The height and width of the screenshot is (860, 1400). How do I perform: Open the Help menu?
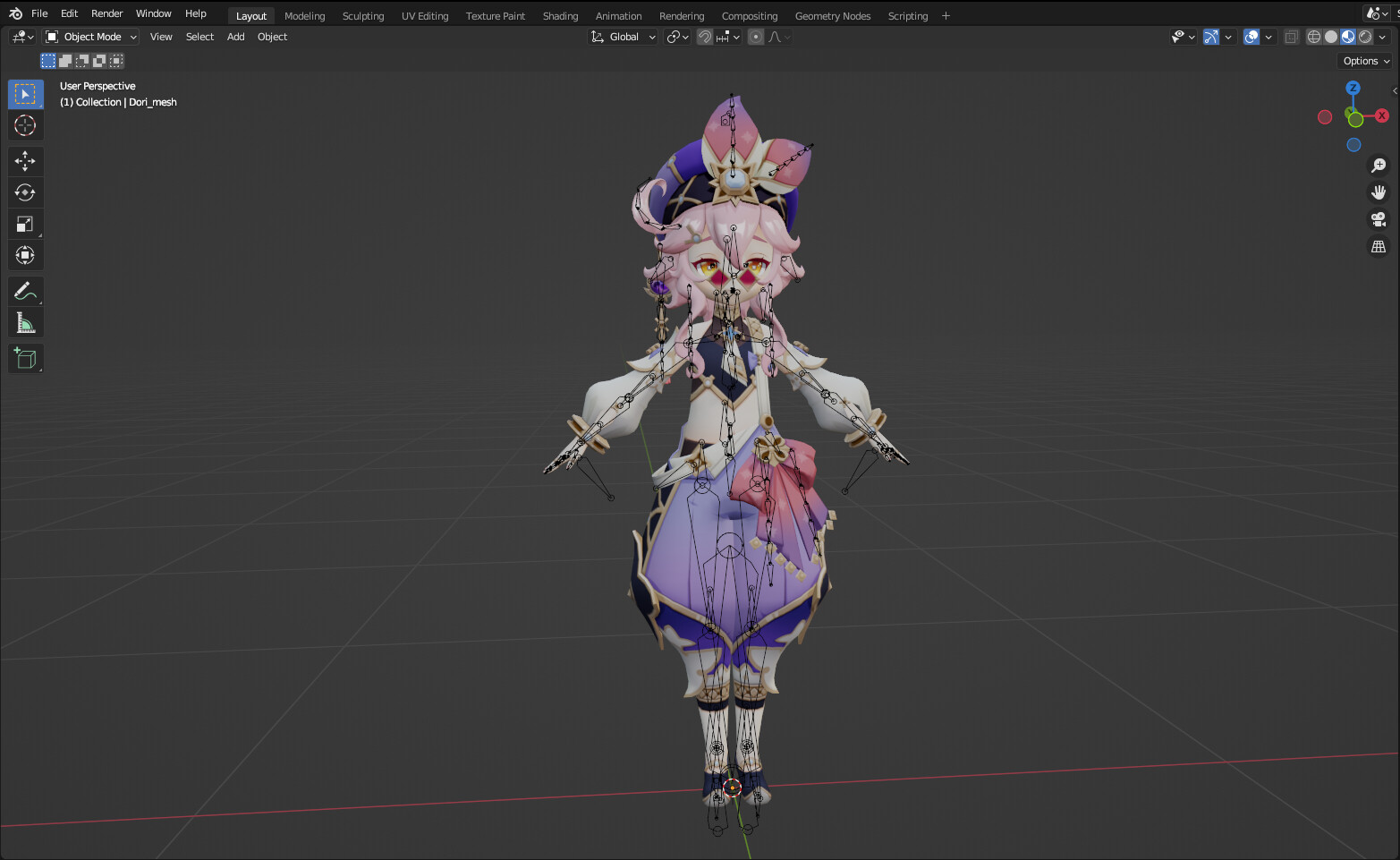(x=195, y=13)
